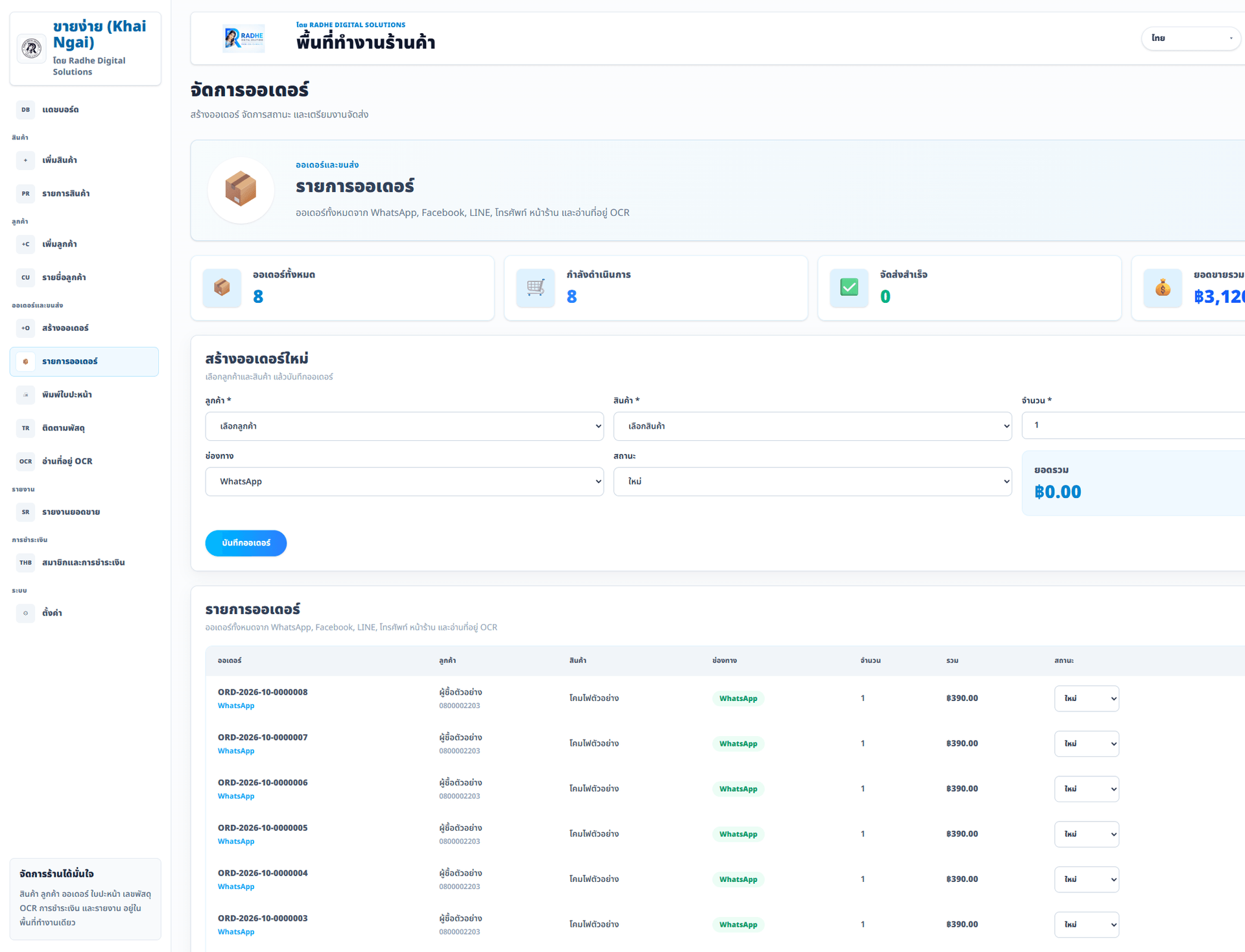Click the +C add customer icon
This screenshot has width=1245, height=952.
point(25,244)
